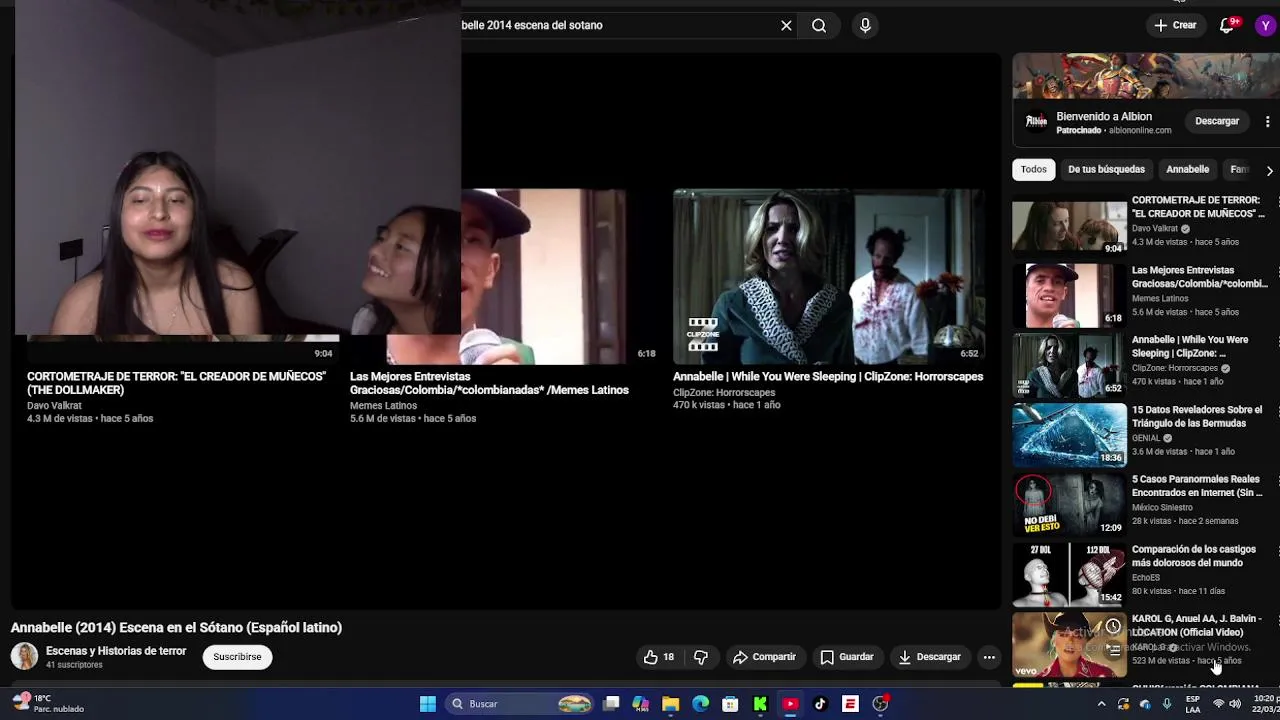The width and height of the screenshot is (1280, 720).
Task: Open endscreen Memes Latinos channel link
Action: point(383,406)
